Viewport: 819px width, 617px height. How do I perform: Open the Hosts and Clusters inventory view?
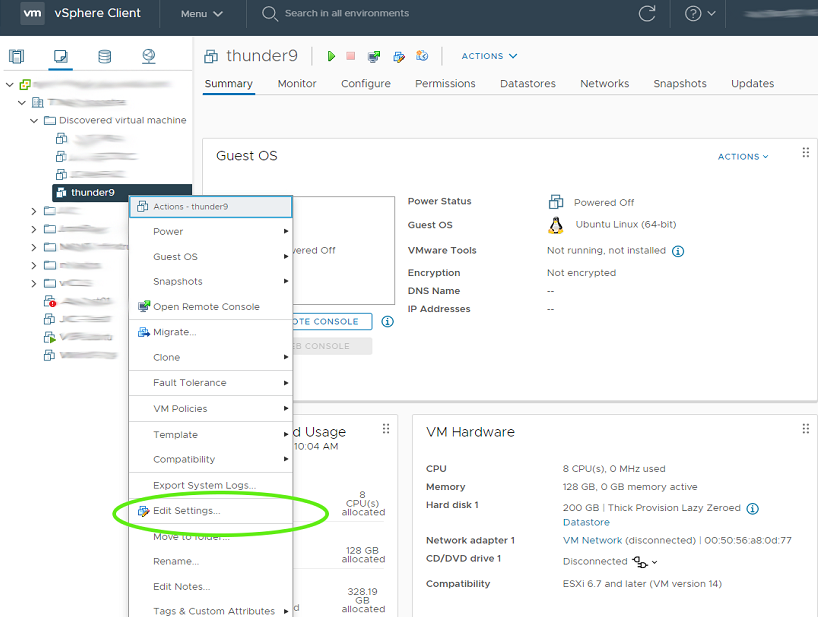(x=17, y=56)
